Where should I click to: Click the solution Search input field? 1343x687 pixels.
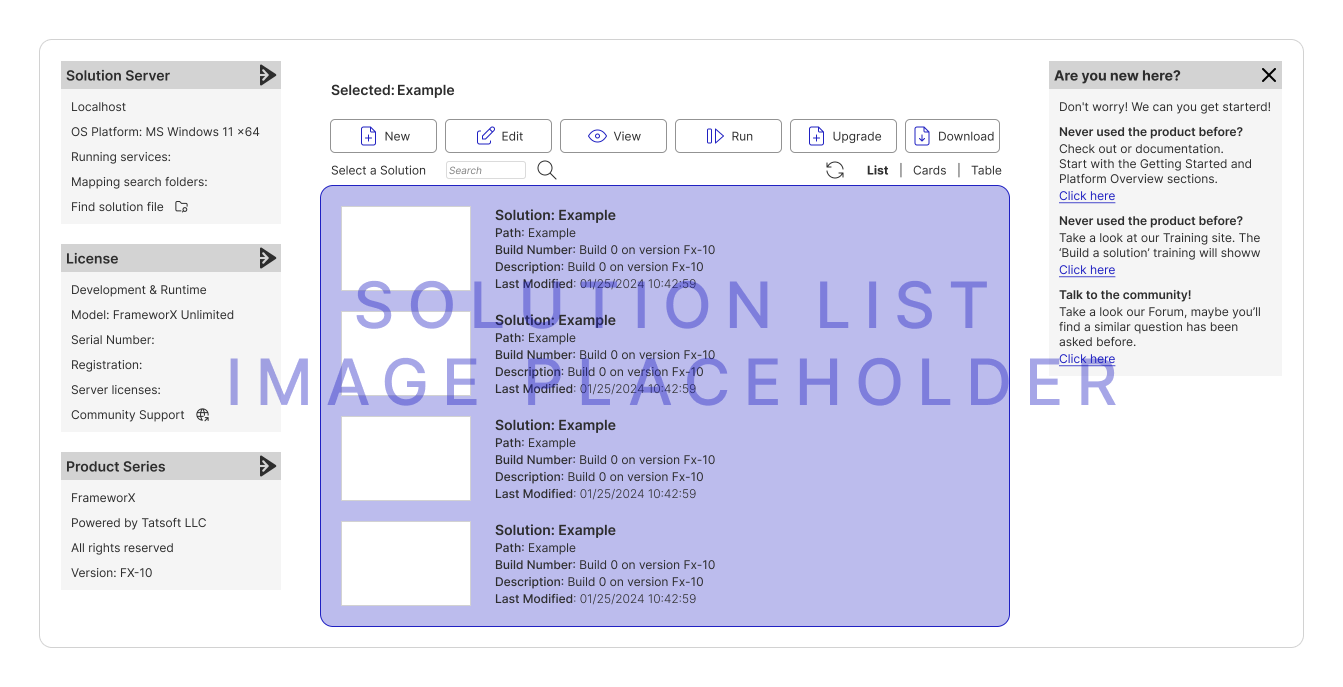point(486,170)
